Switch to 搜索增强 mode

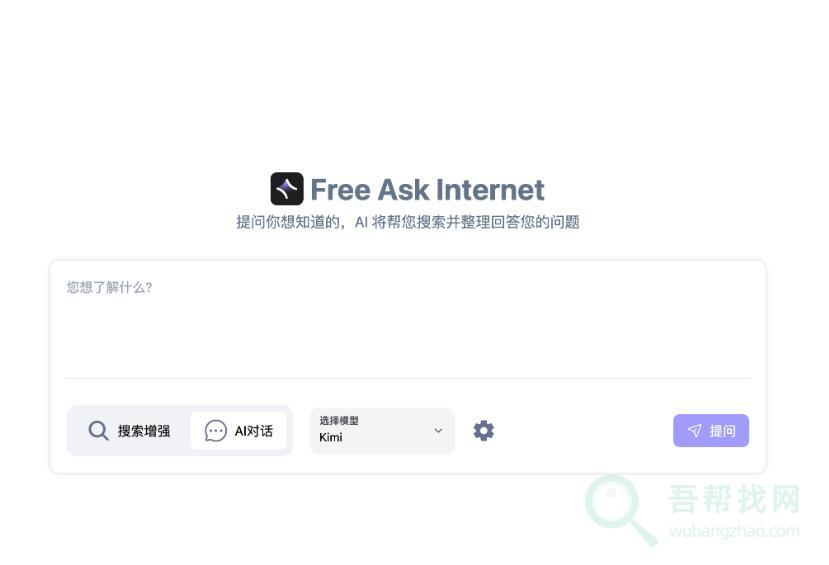pyautogui.click(x=129, y=431)
